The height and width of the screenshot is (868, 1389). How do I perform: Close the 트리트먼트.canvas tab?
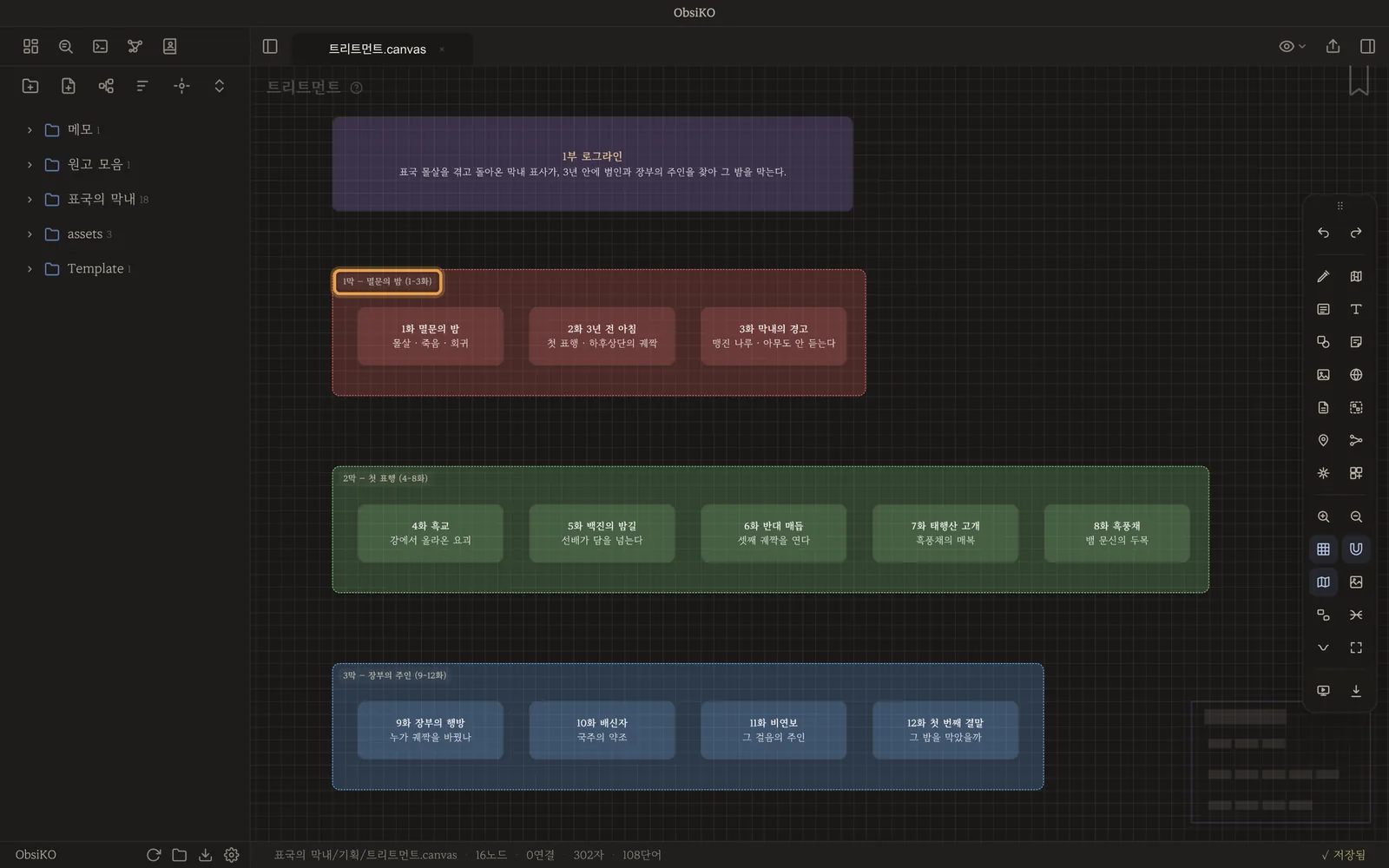(442, 49)
